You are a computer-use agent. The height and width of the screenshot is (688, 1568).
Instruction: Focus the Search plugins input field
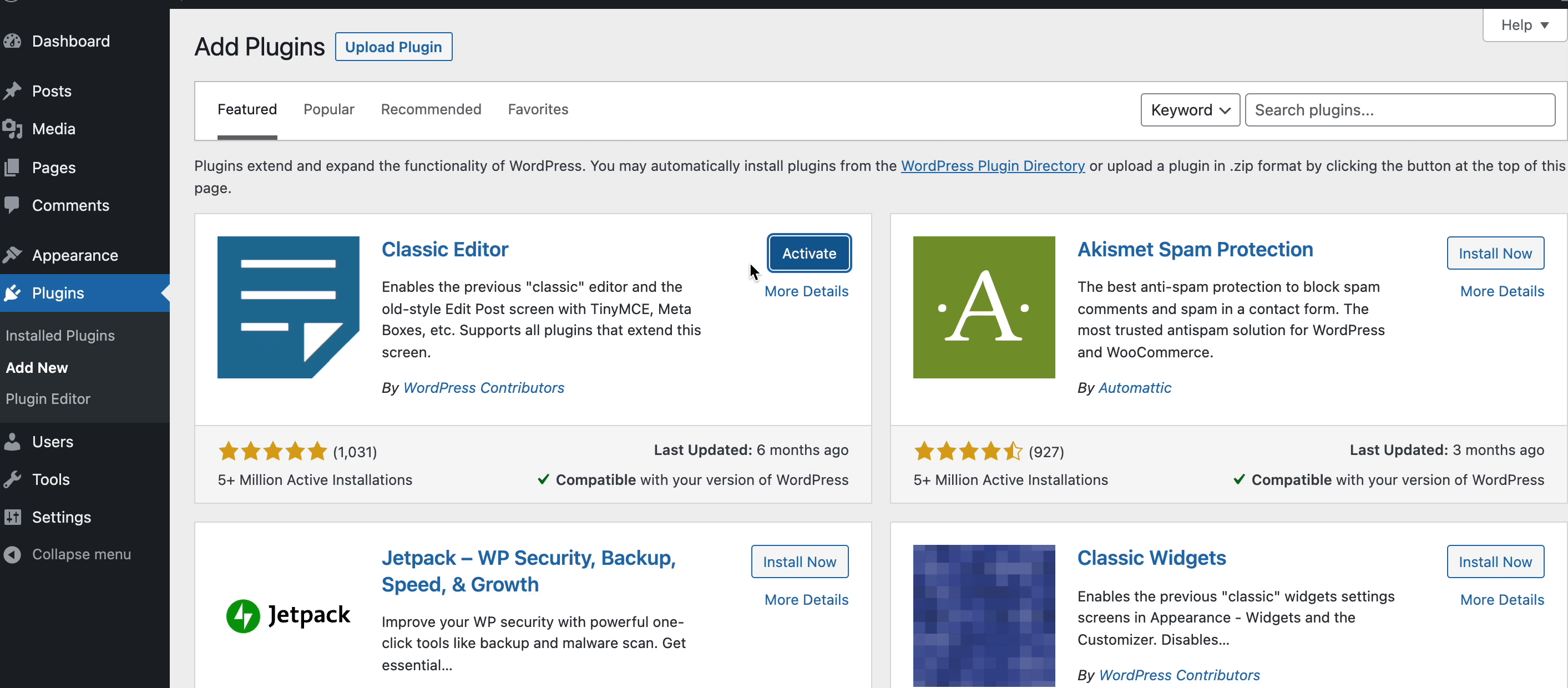pos(1399,110)
